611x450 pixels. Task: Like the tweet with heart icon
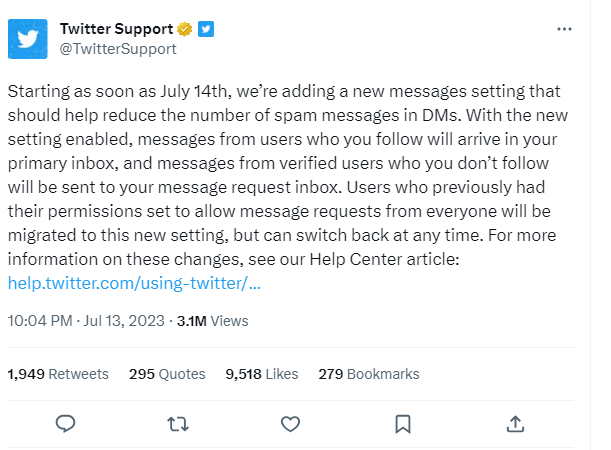pyautogui.click(x=290, y=423)
